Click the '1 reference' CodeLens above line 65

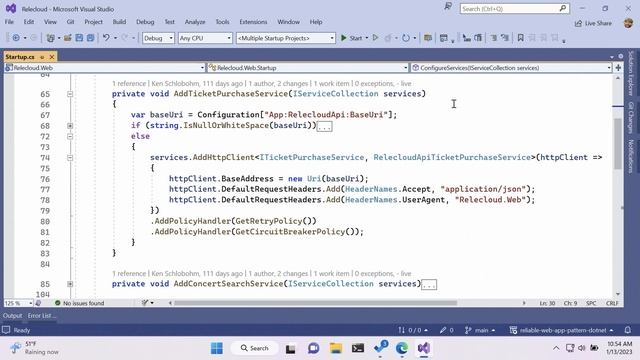129,84
